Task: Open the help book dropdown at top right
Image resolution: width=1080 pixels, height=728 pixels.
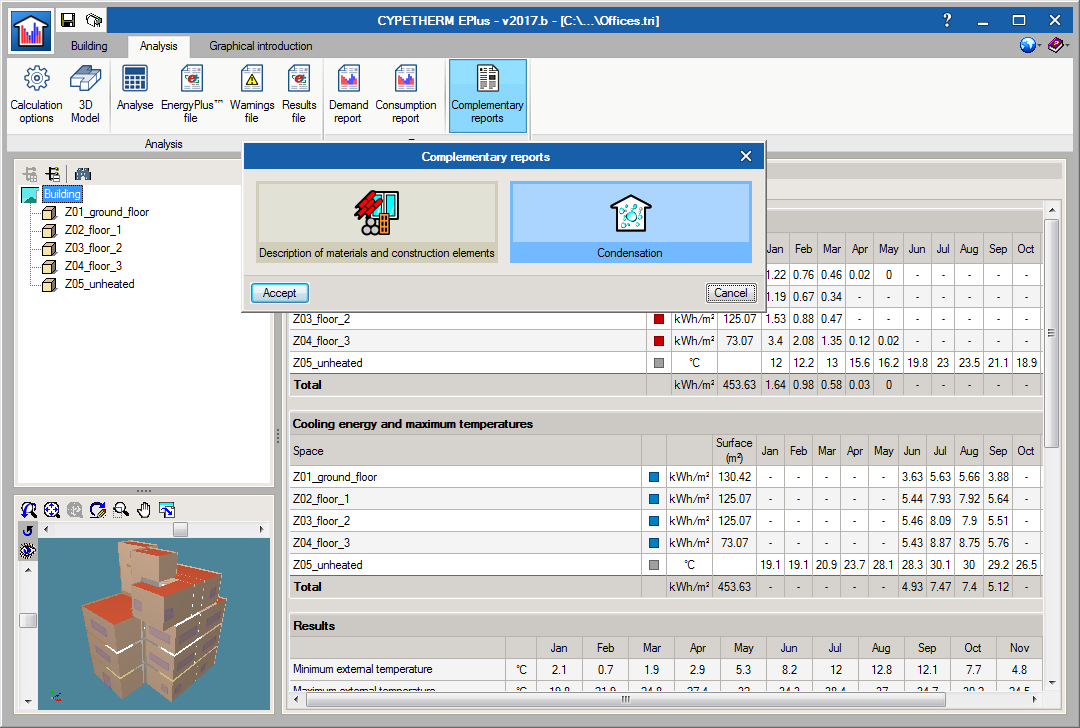Action: pos(1058,46)
